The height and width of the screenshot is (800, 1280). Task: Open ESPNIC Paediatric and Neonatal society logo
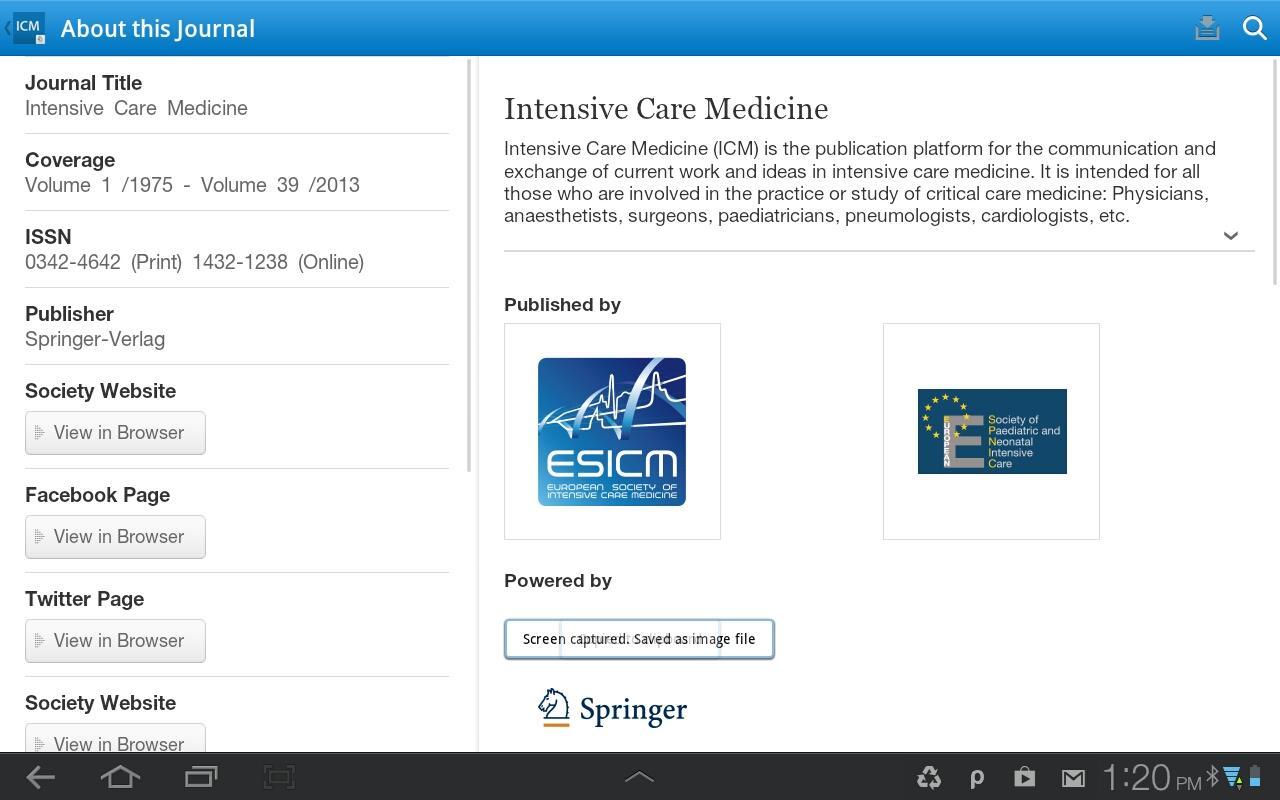coord(991,431)
